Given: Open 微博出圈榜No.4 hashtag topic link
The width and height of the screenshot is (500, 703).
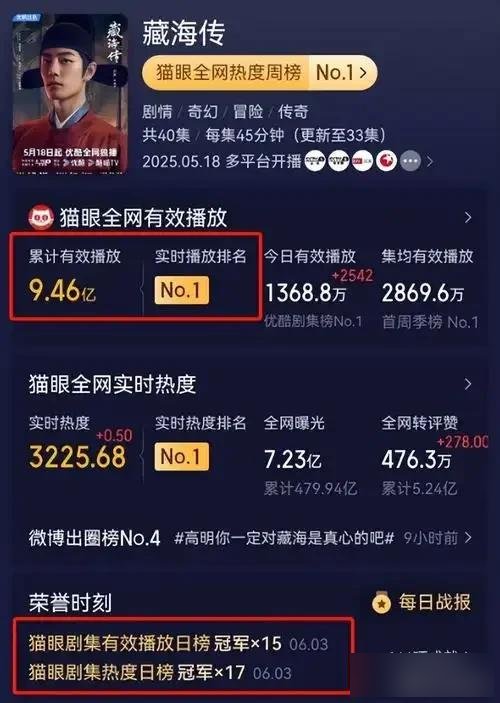Looking at the screenshot, I should pyautogui.click(x=284, y=538).
